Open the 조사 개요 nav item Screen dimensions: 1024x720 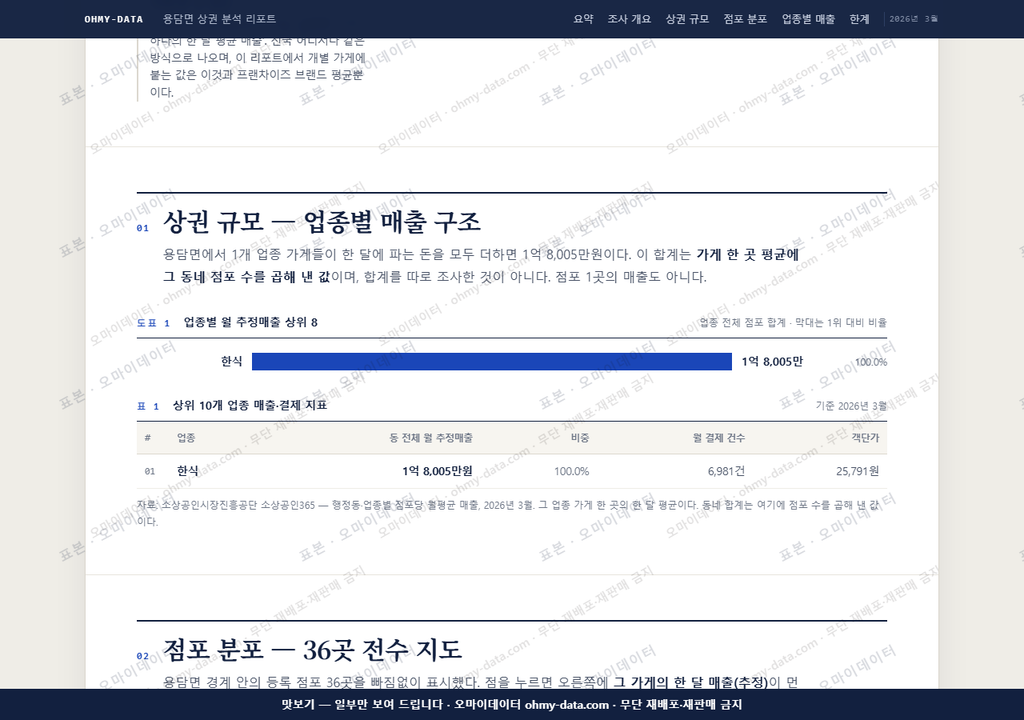point(629,19)
